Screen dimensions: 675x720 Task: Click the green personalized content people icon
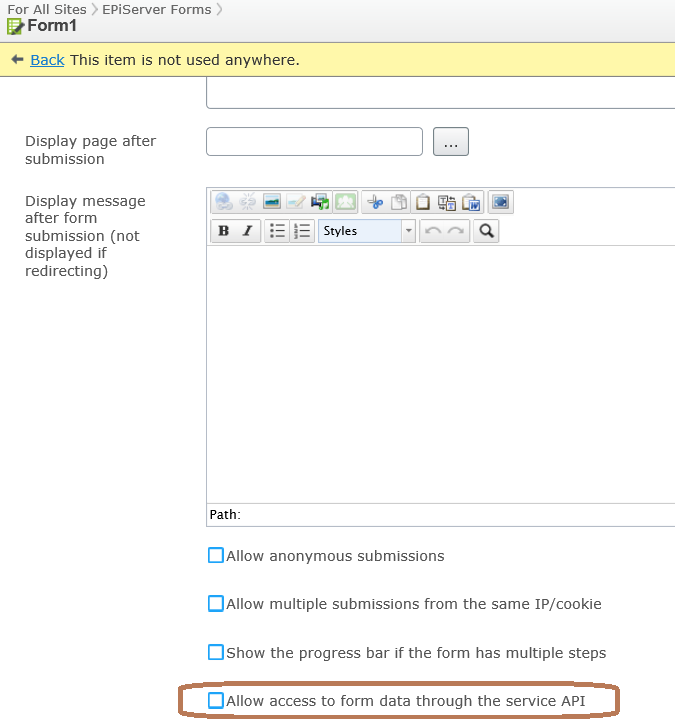point(345,202)
